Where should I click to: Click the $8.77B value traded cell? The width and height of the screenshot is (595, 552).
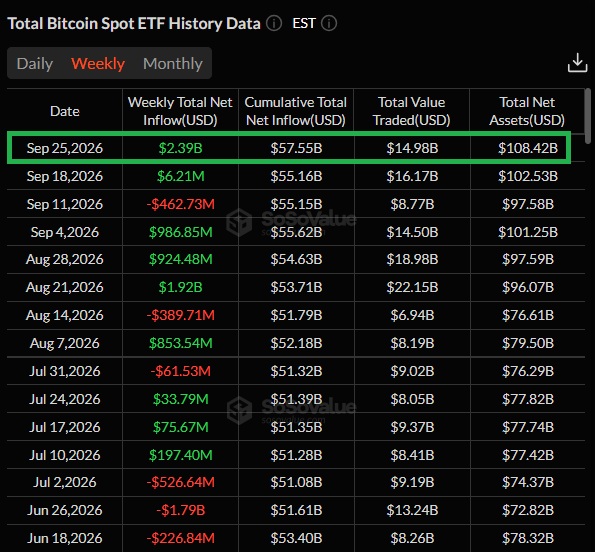412,204
